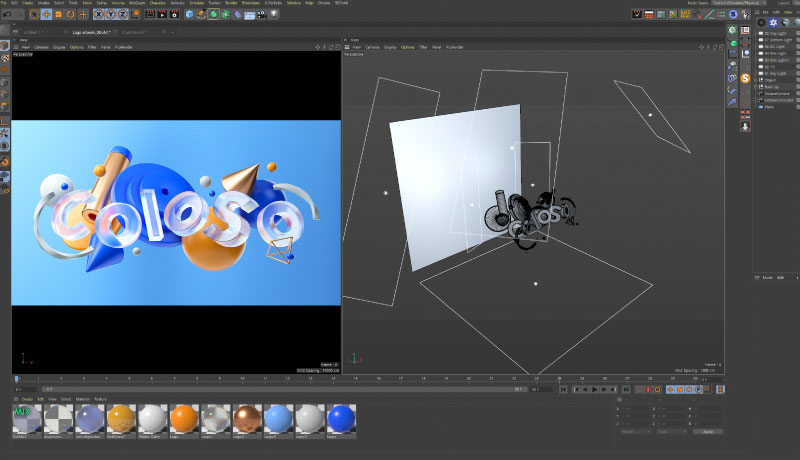800x460 pixels.
Task: Open the MoGraph menu
Action: coord(137,3)
